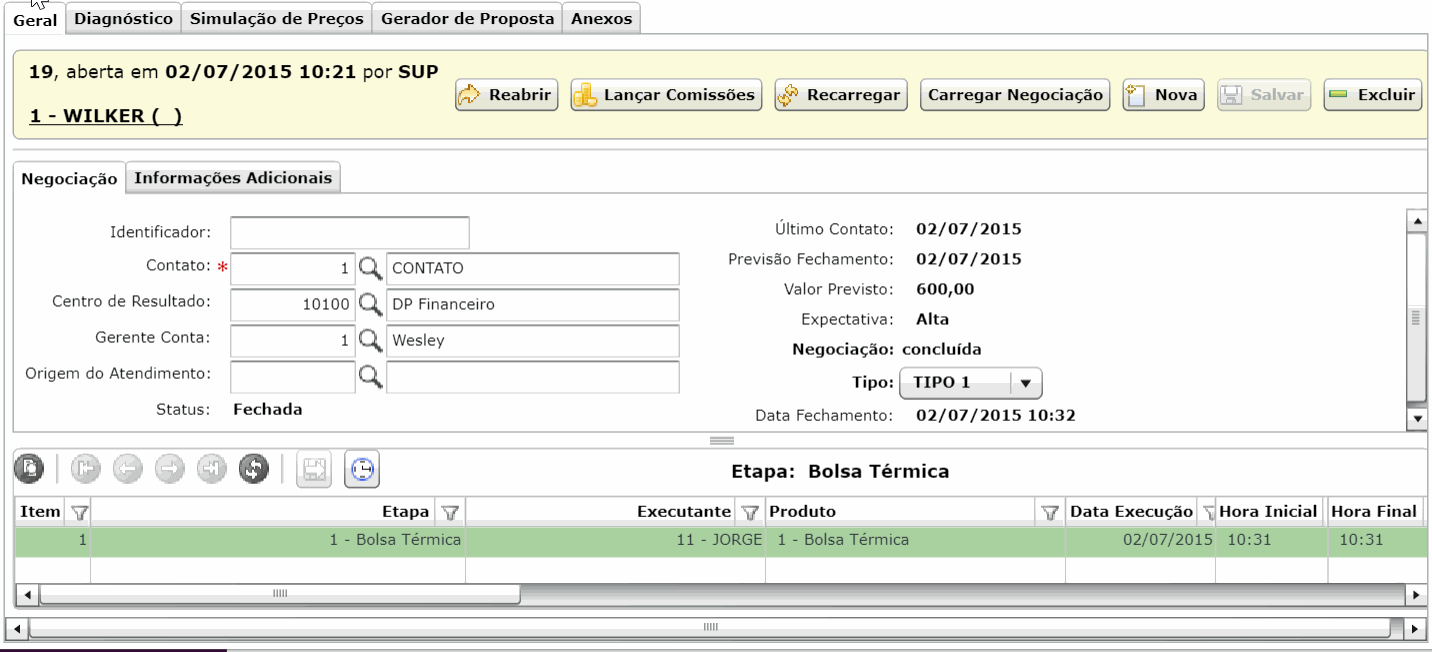Open the Gerente Conta search magnifier
Screen dimensions: 1432x652
tap(371, 340)
